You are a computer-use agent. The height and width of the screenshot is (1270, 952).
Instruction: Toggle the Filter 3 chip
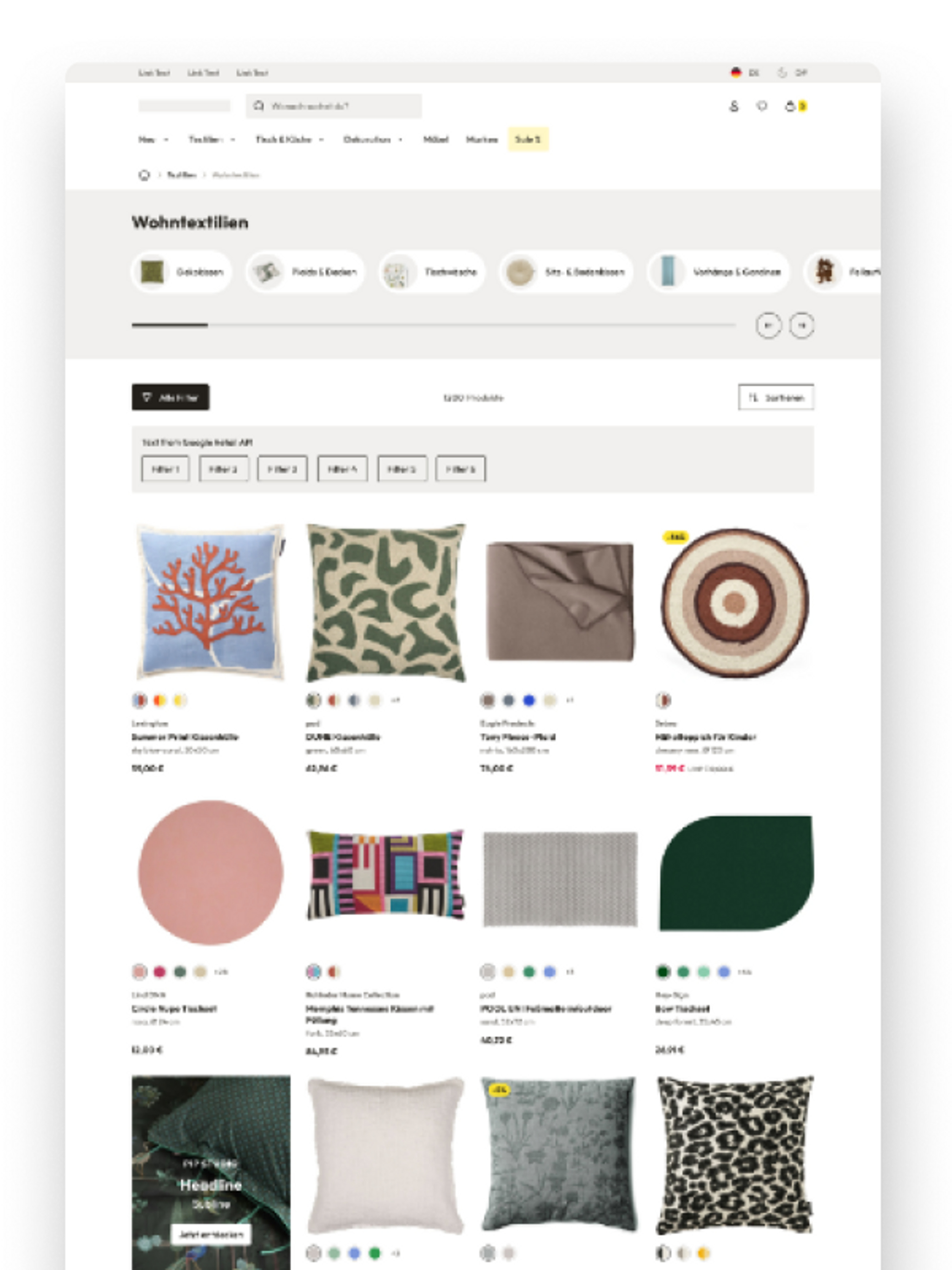282,469
